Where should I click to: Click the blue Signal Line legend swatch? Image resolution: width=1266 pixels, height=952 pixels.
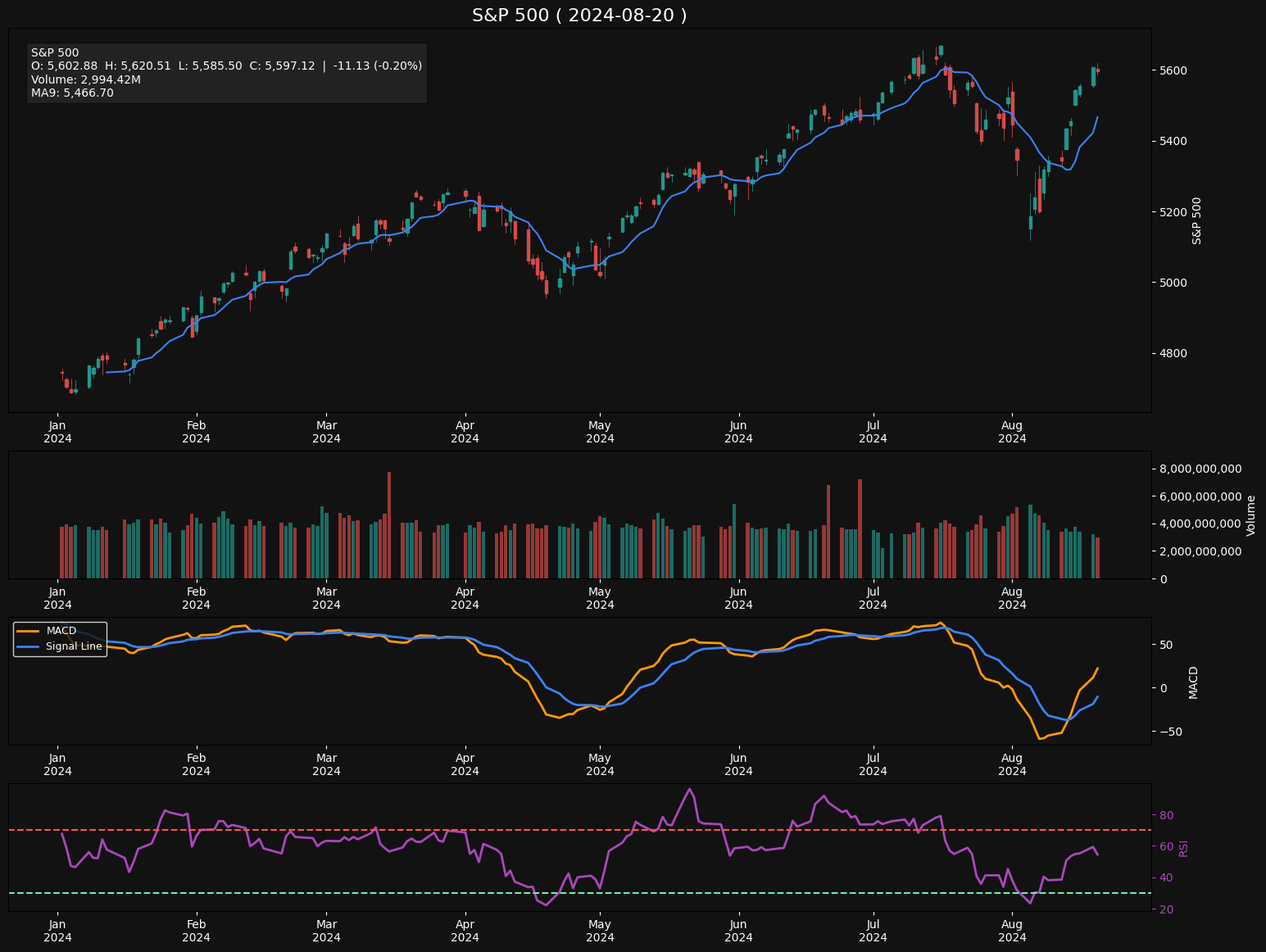(x=29, y=646)
